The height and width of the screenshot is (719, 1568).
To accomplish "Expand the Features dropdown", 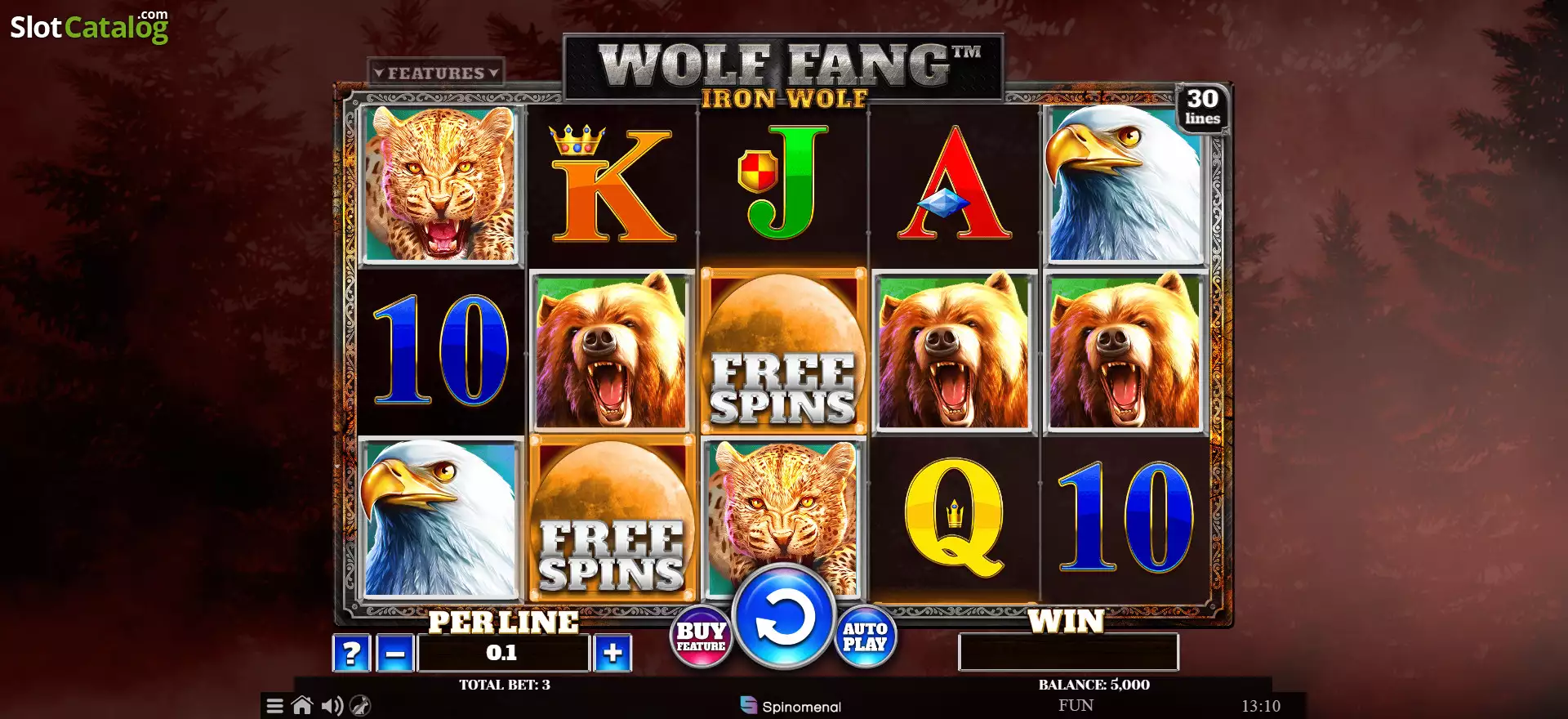I will pyautogui.click(x=436, y=73).
